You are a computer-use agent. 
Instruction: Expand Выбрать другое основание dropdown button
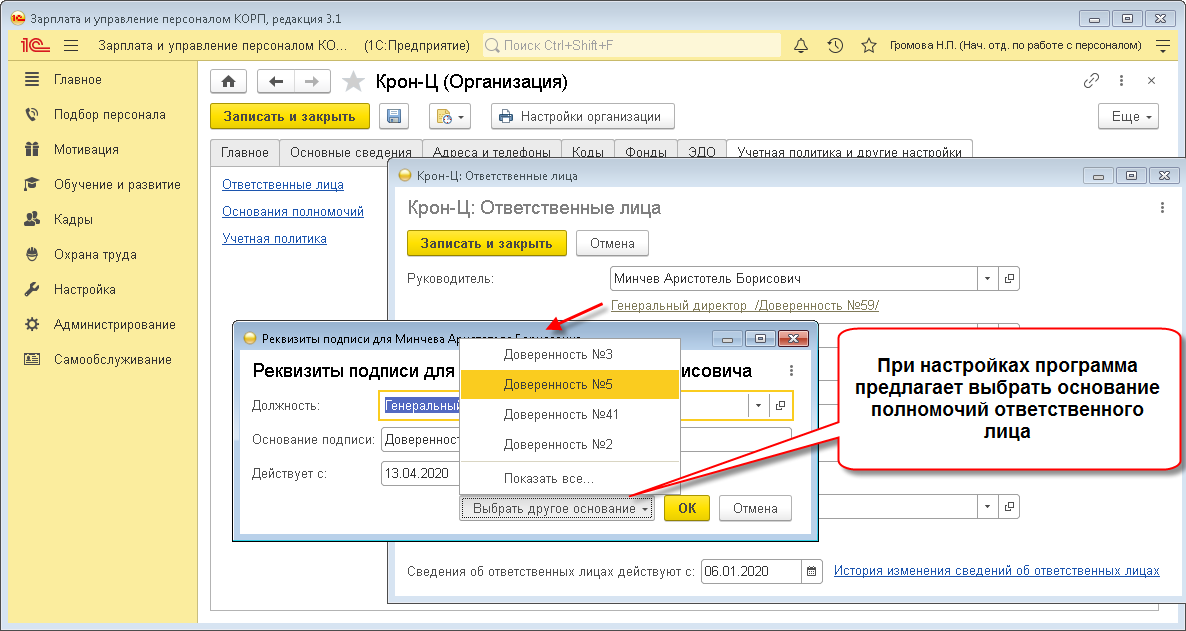point(557,508)
